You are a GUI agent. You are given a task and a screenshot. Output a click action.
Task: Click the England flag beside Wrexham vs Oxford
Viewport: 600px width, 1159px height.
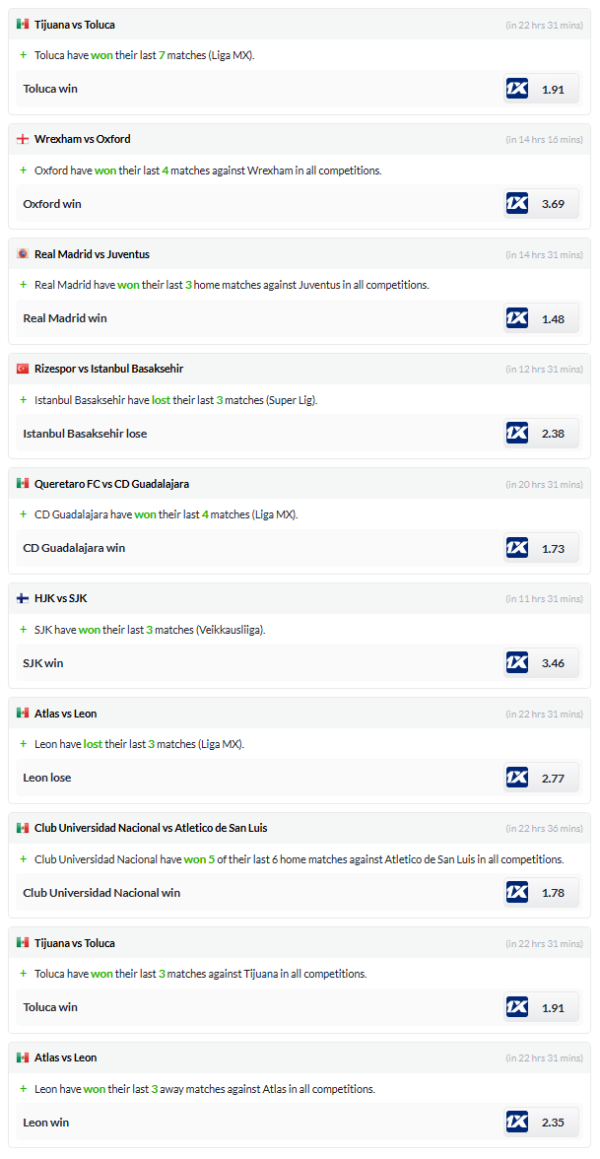click(22, 139)
